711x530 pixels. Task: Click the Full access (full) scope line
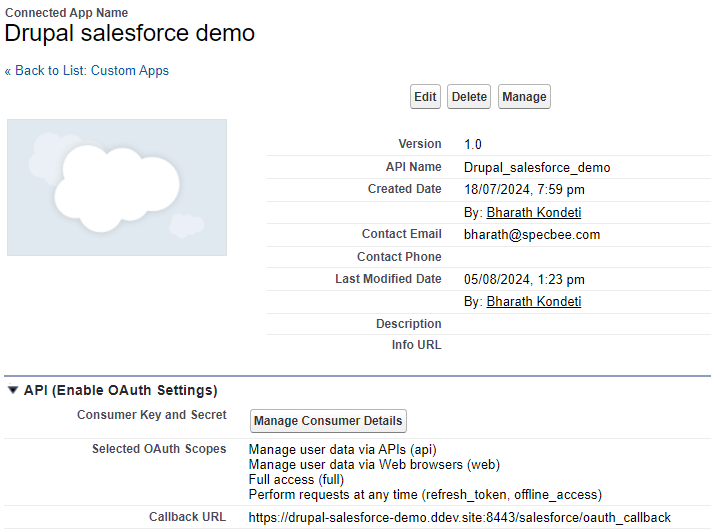(296, 480)
